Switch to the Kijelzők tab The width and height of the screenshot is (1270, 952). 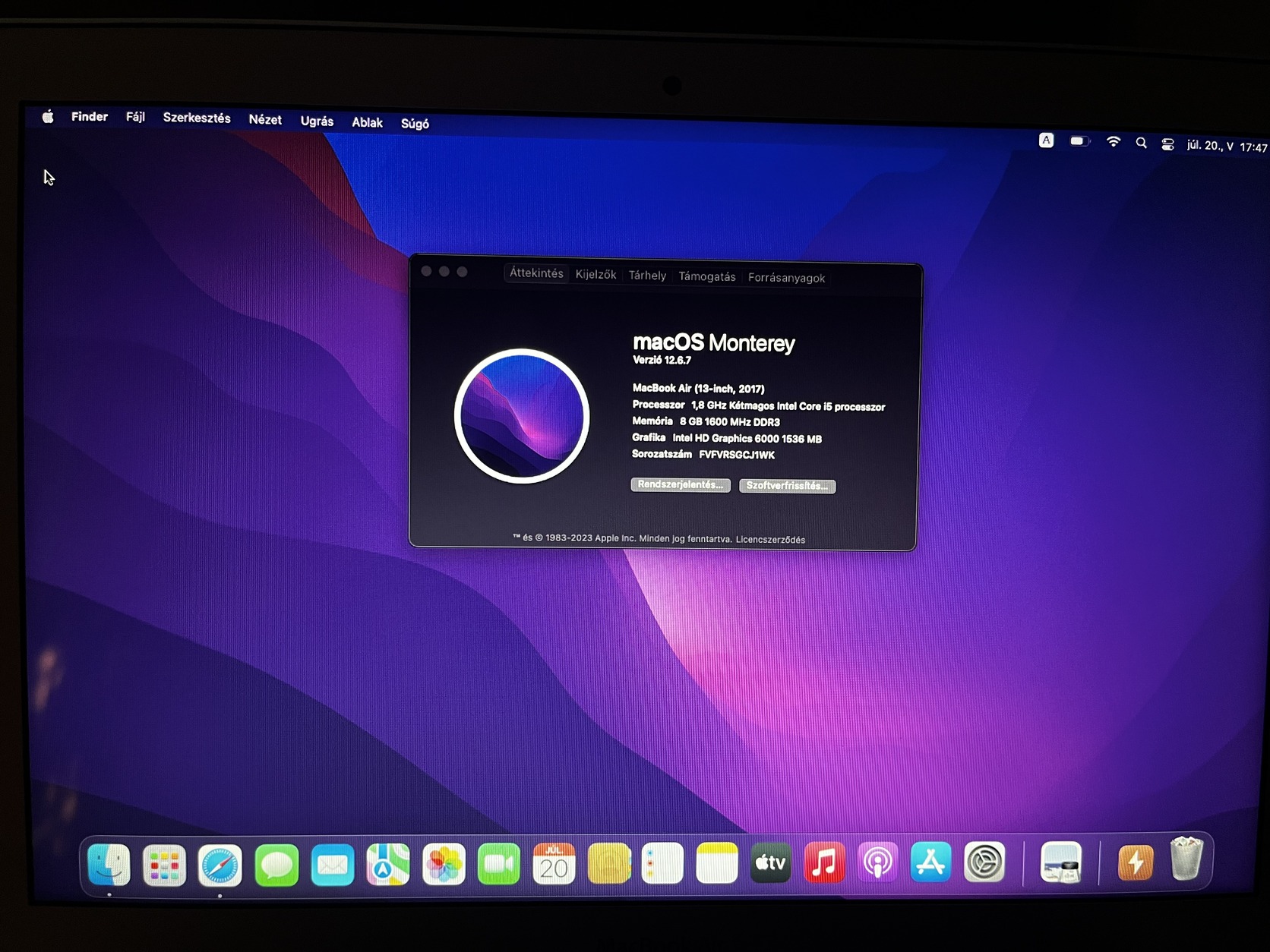pyautogui.click(x=596, y=275)
